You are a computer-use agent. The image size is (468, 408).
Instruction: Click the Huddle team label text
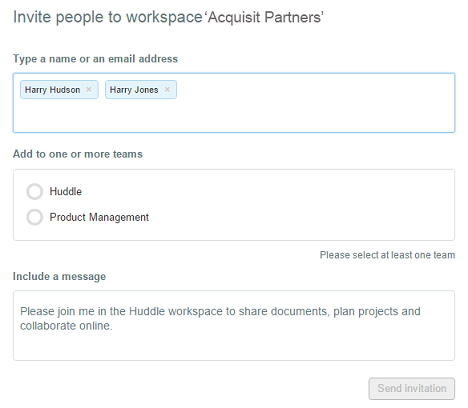(x=66, y=191)
